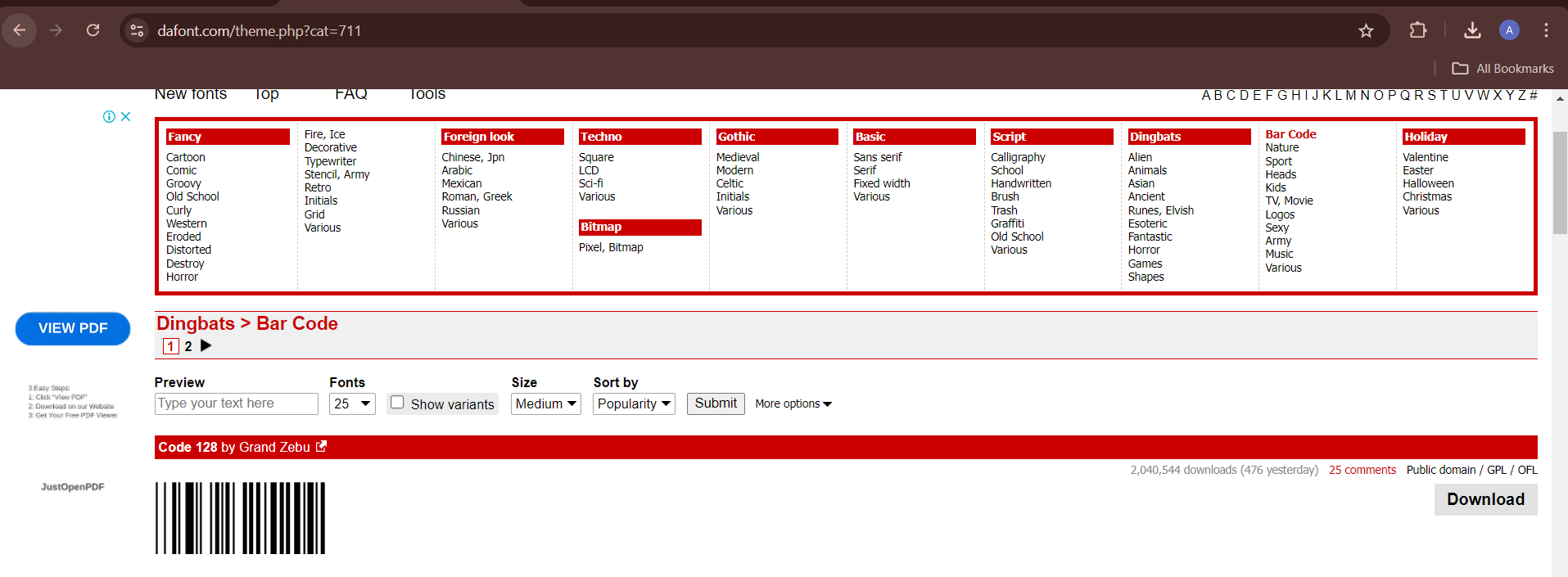Open the Fancy category header

[x=228, y=137]
